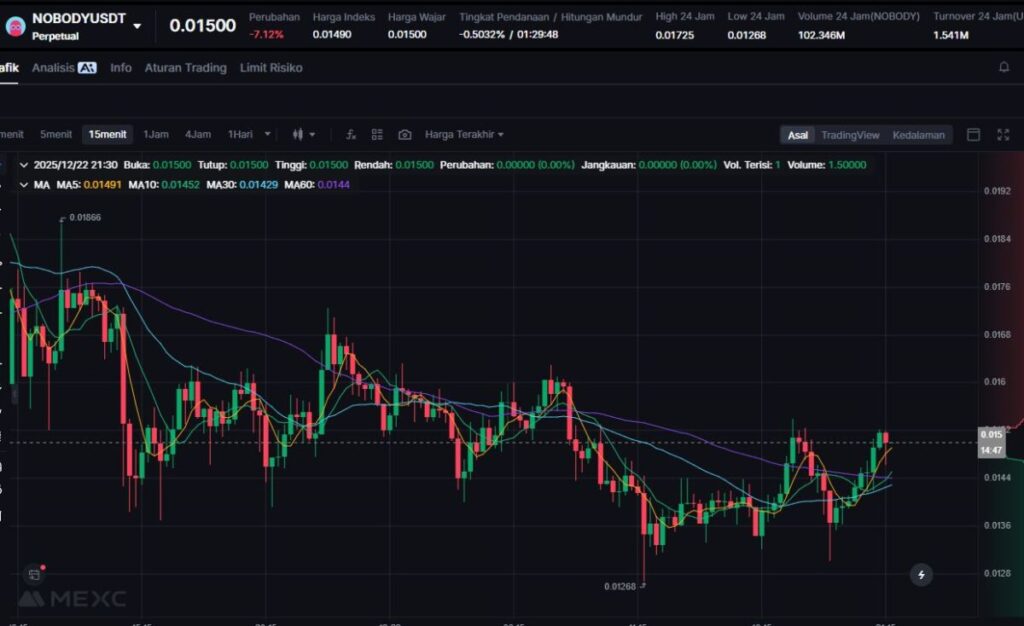The width and height of the screenshot is (1024, 626).
Task: Open the NOBODYUSDT pair selector dropdown
Action: (137, 26)
